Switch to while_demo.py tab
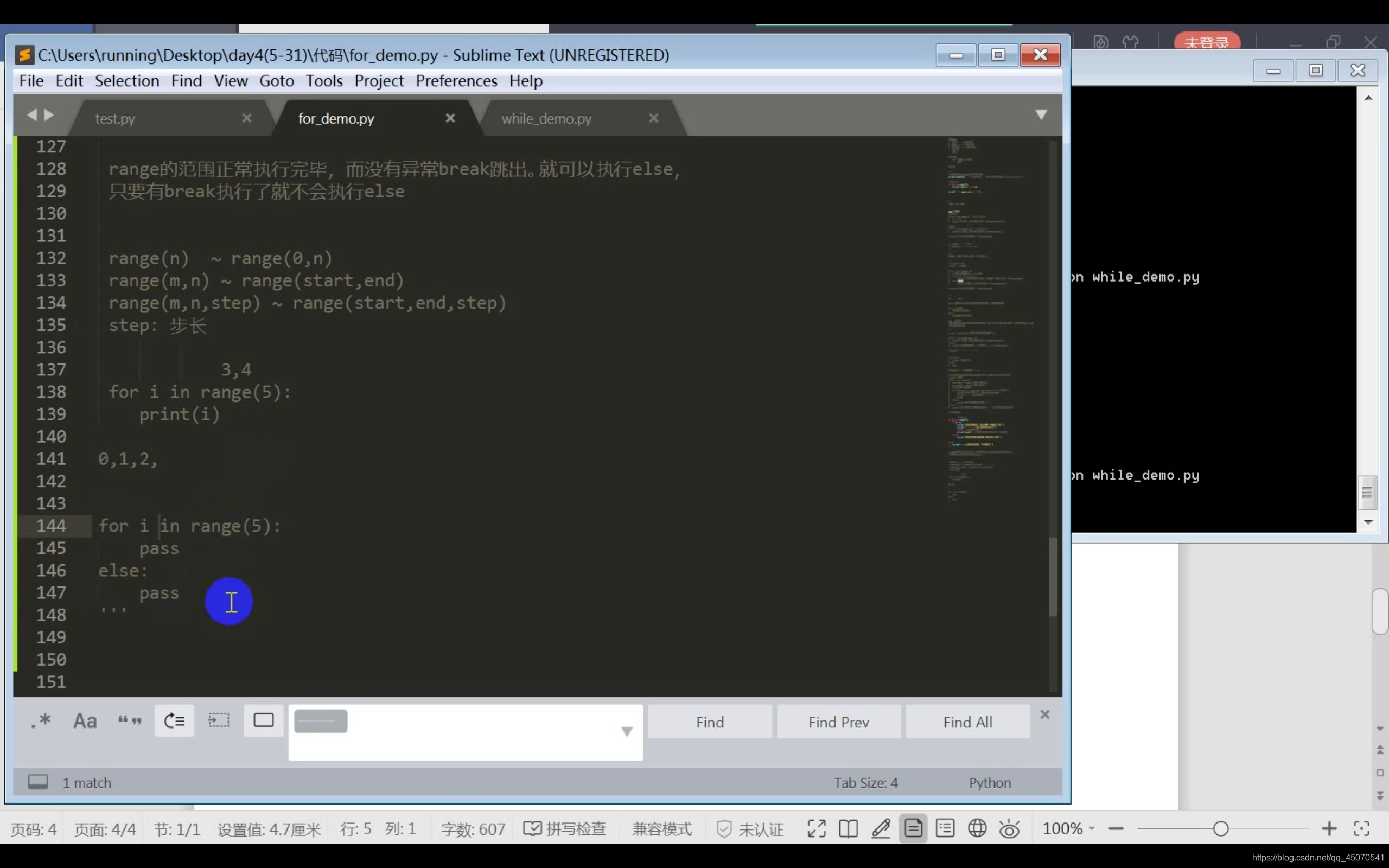This screenshot has height=868, width=1389. (x=546, y=119)
